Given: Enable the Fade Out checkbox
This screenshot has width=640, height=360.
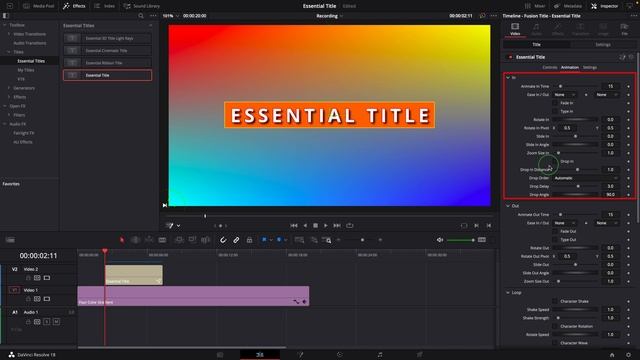Looking at the screenshot, I should (555, 231).
